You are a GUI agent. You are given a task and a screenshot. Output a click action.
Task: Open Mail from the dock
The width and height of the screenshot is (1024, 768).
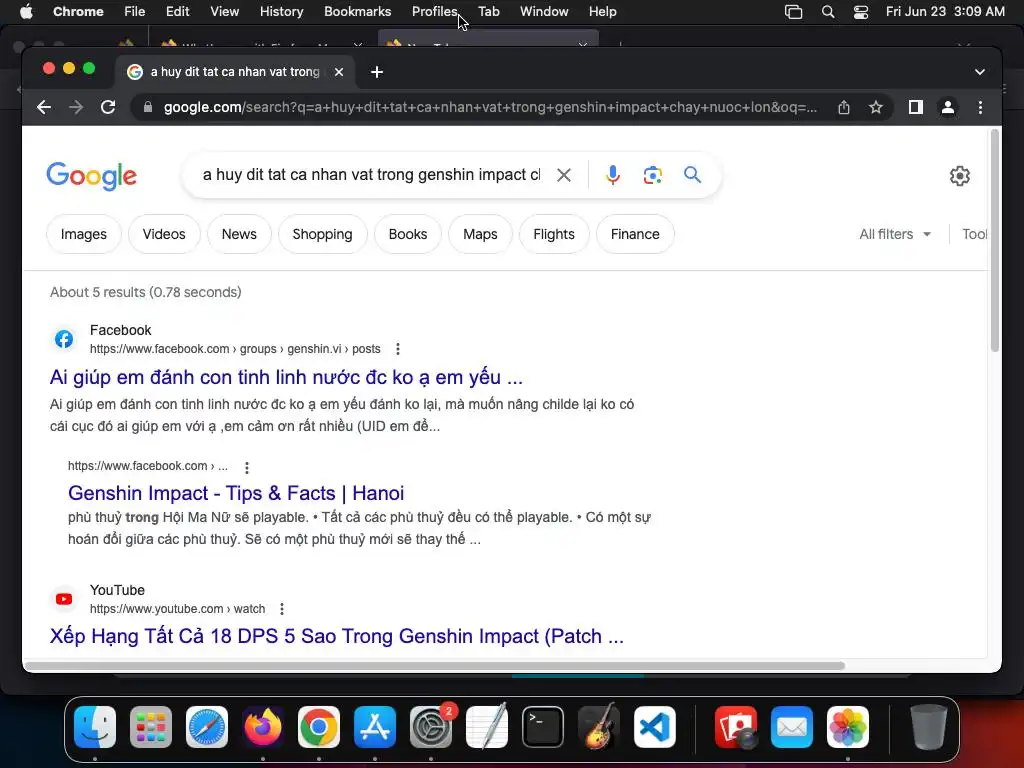click(792, 727)
